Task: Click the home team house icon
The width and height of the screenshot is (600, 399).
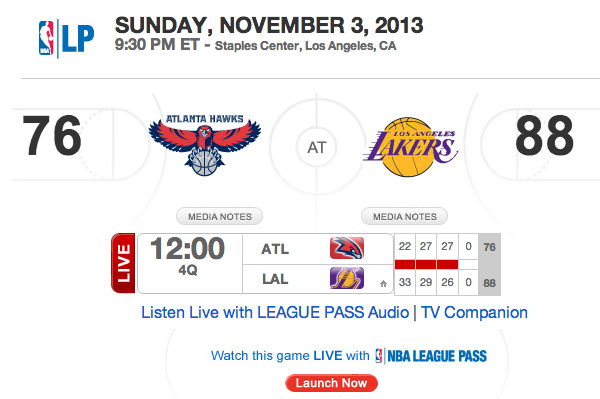Action: 383,283
